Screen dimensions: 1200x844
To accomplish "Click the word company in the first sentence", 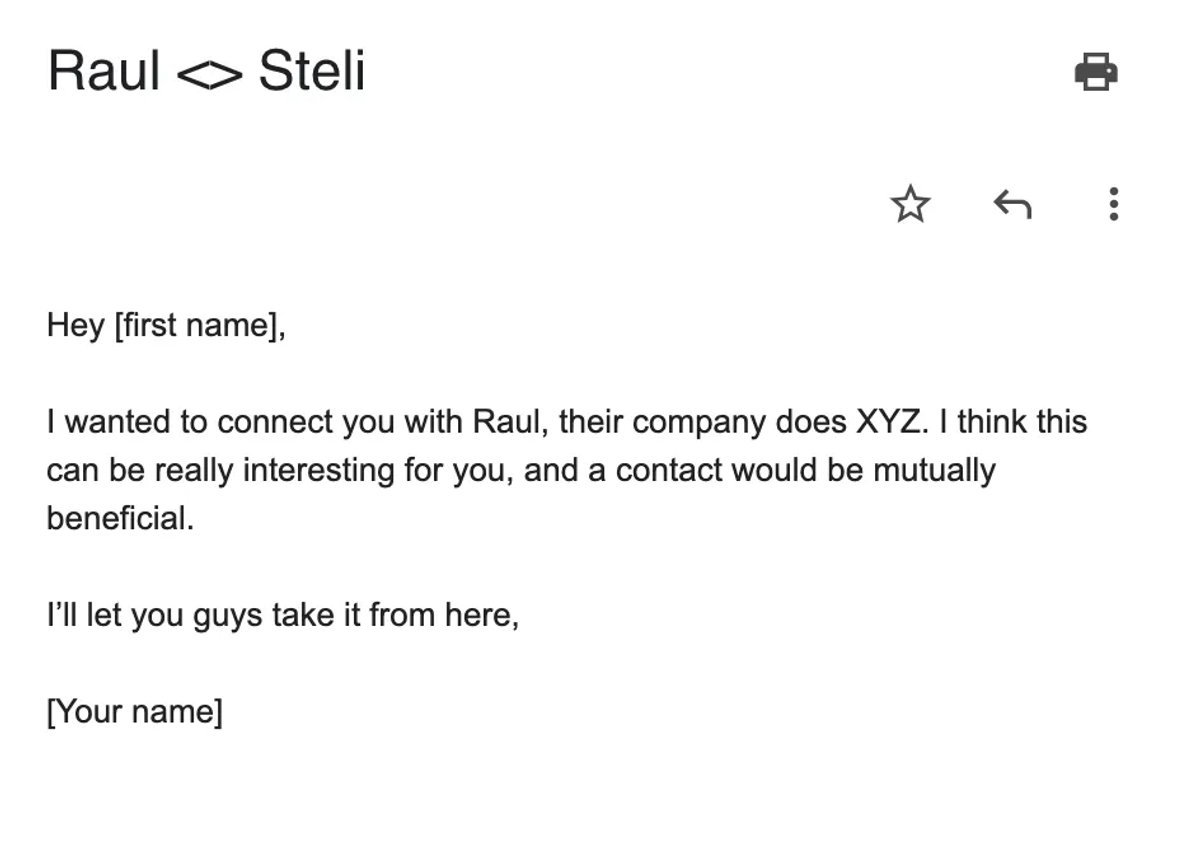I will (x=699, y=423).
